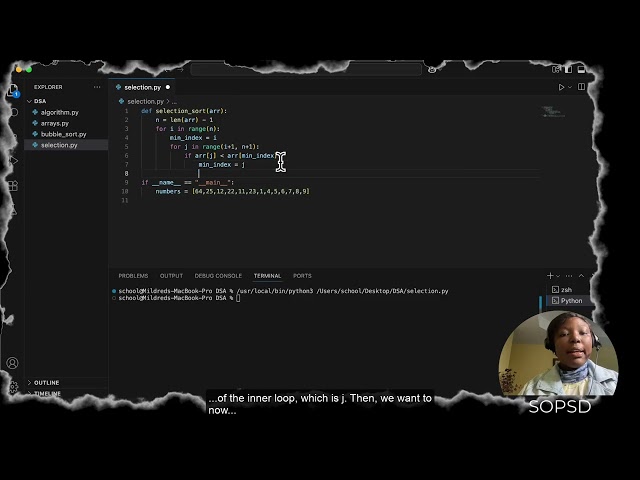Select the zsh terminal instance
Image resolution: width=640 pixels, height=480 pixels.
coord(566,290)
